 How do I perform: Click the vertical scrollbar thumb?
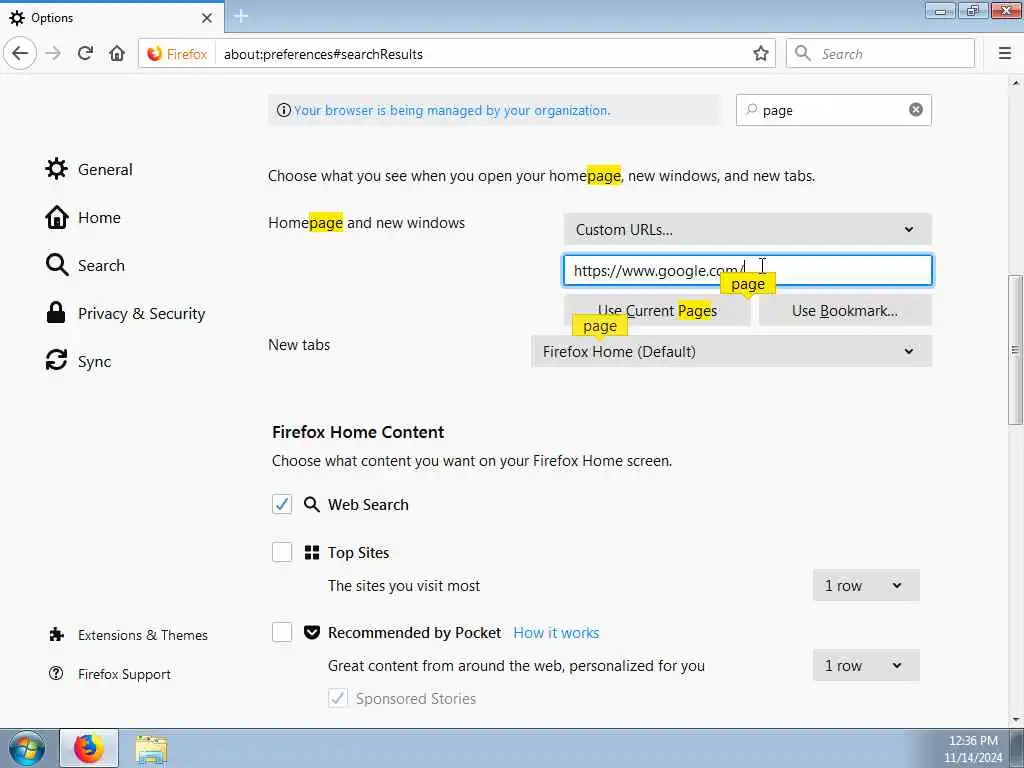tap(1016, 349)
